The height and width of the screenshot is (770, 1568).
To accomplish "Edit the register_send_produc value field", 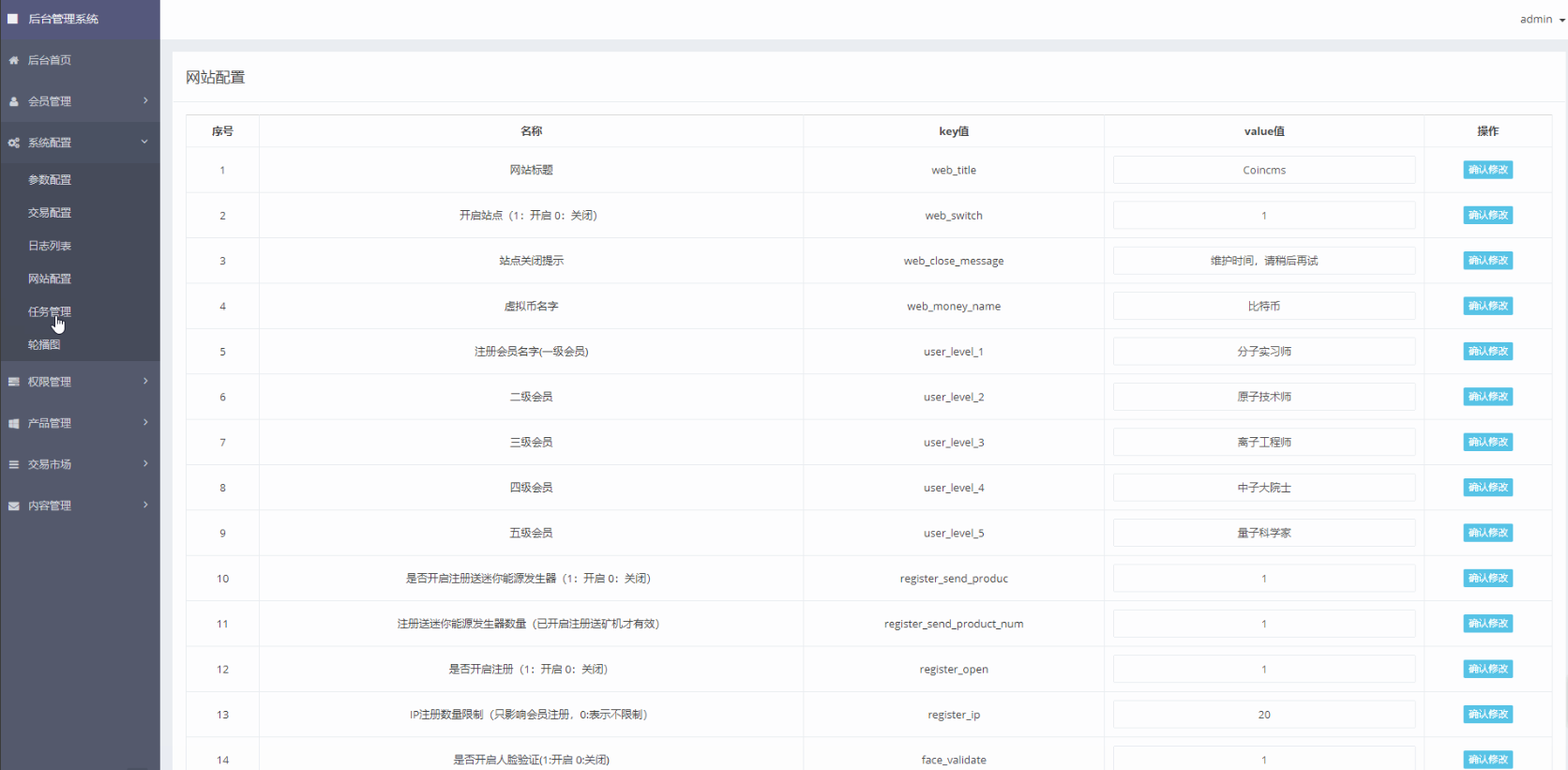I will pos(1264,578).
